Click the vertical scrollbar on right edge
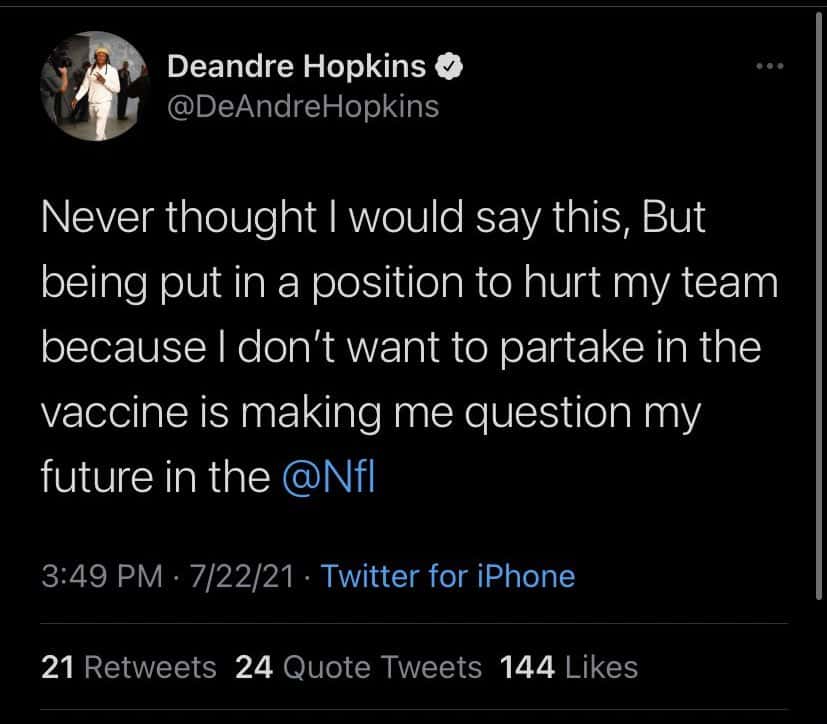The image size is (827, 724). [x=822, y=300]
